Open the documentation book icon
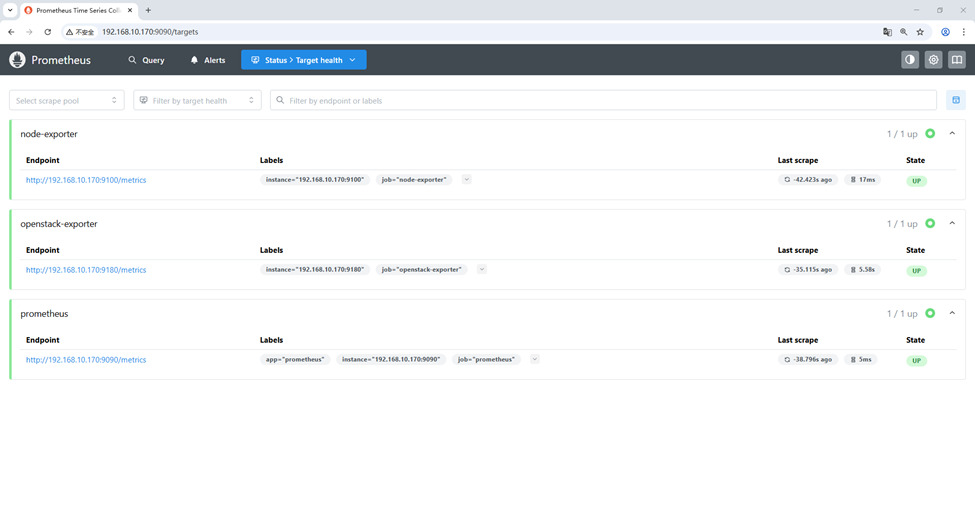 pos(957,60)
